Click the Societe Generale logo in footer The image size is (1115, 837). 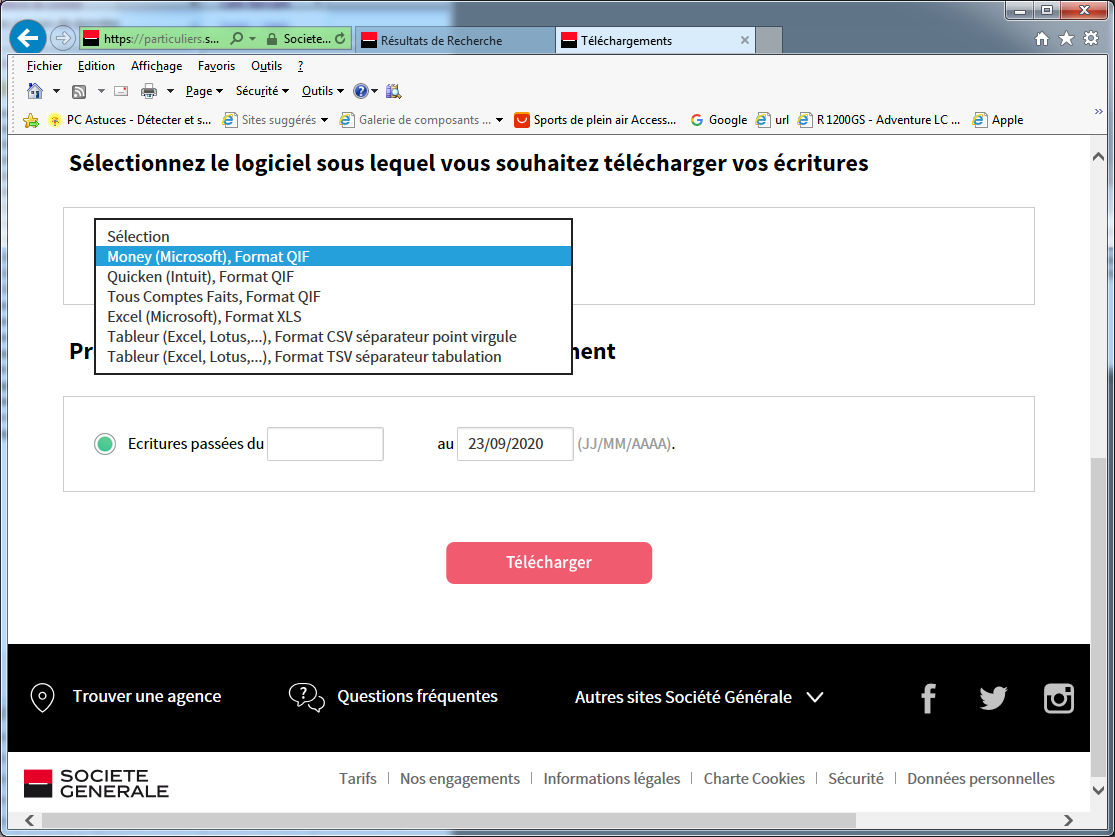coord(96,783)
